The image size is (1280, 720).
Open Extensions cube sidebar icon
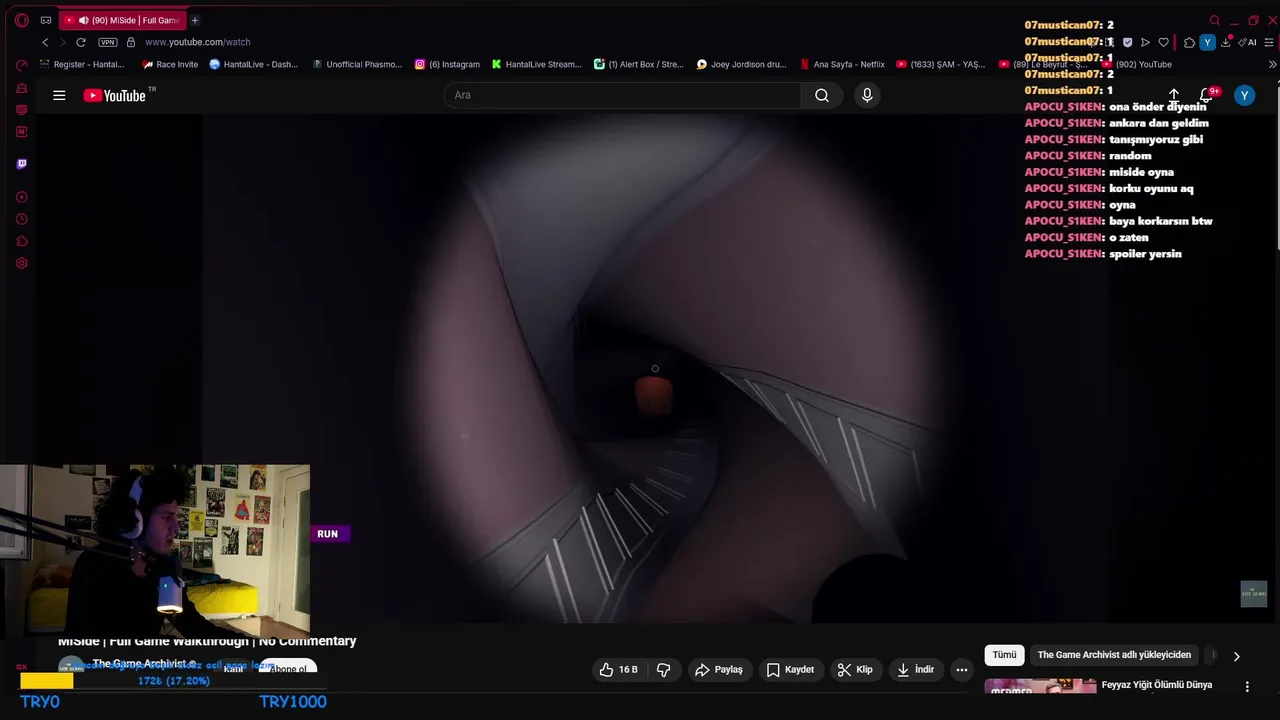coord(21,241)
